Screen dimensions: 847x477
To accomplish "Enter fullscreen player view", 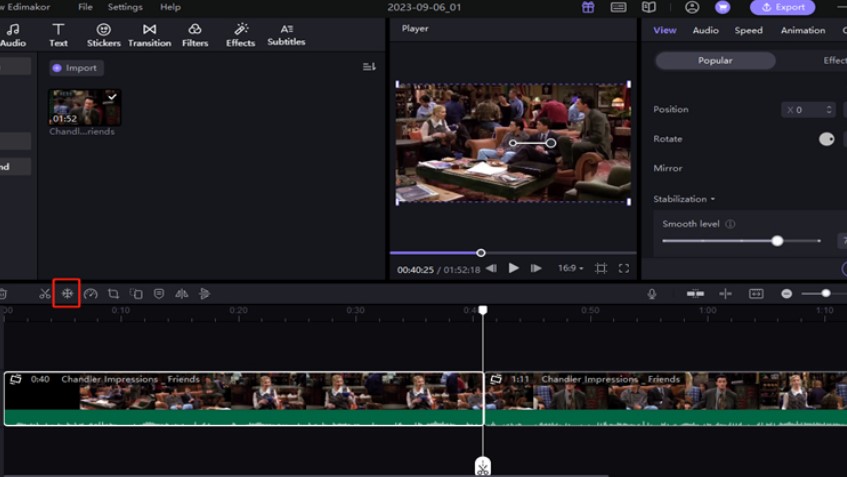I will click(x=624, y=268).
